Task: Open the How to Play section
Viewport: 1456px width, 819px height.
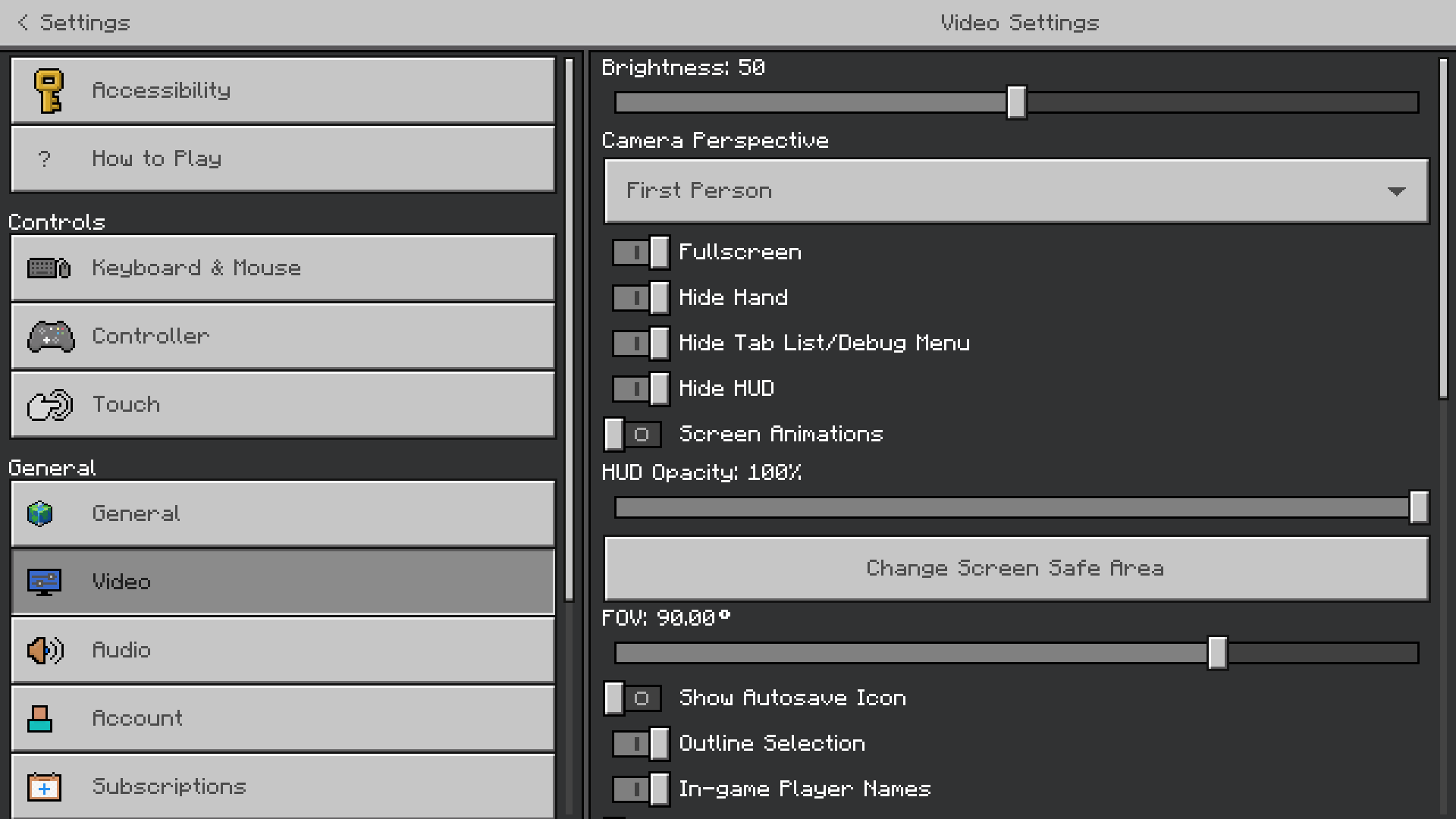Action: coord(283,159)
